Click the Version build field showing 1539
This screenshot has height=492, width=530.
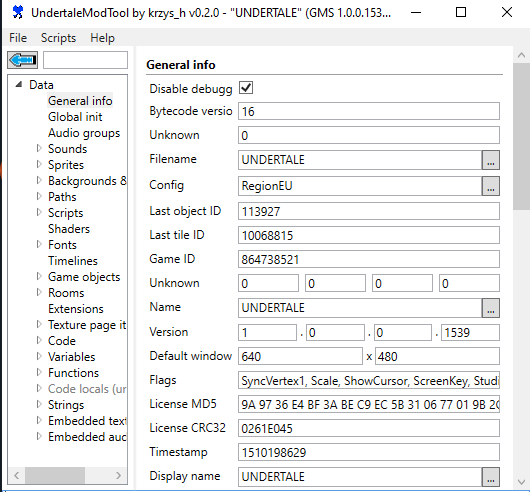(x=470, y=333)
